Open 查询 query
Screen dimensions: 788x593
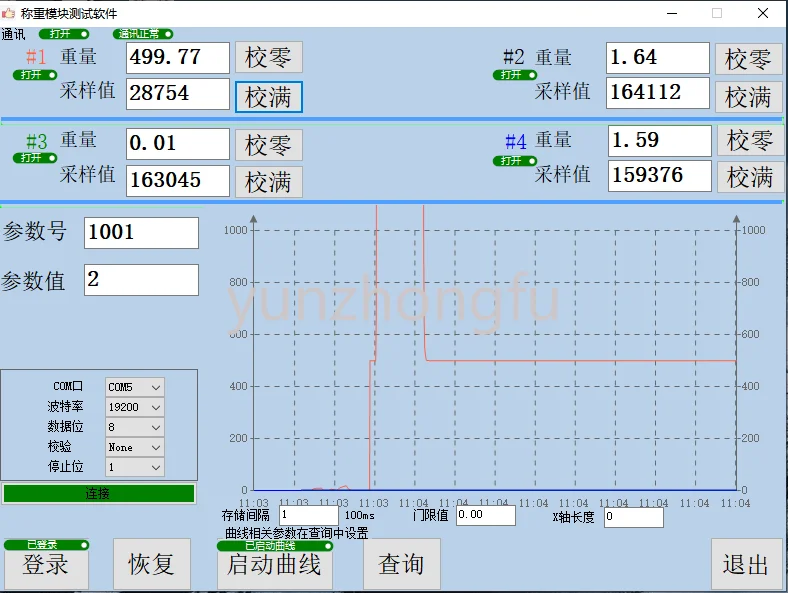[401, 565]
